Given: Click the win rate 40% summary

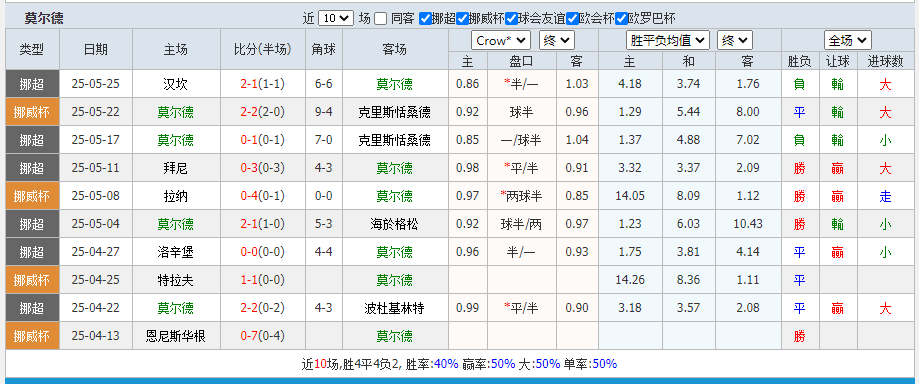Looking at the screenshot, I should [x=446, y=364].
